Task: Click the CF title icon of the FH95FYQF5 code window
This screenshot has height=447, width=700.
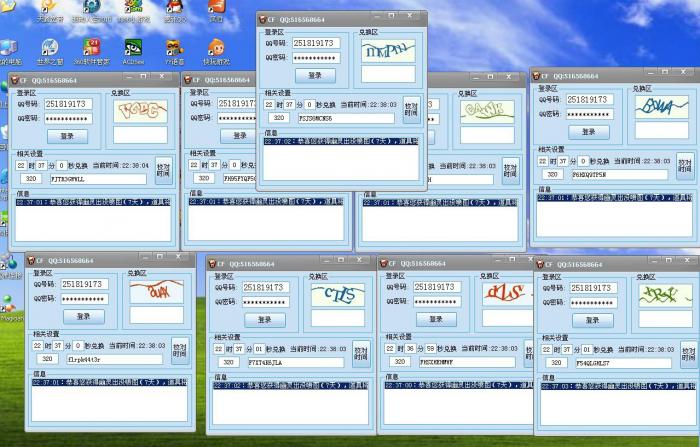Action: (x=188, y=80)
